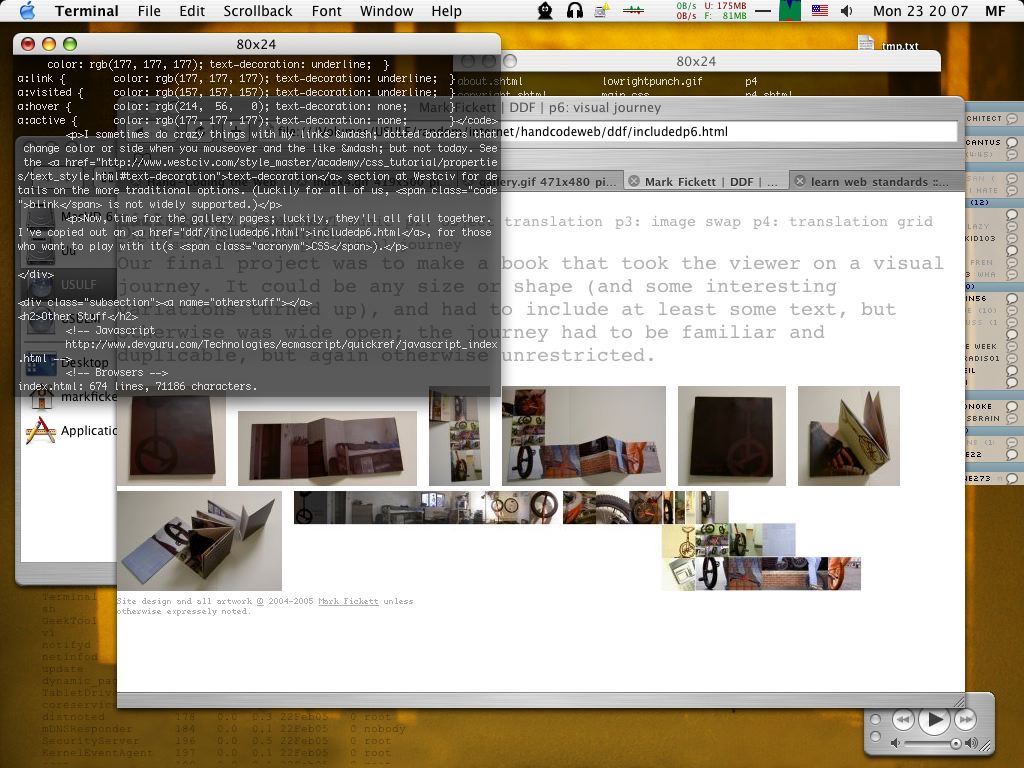Click the chat bubble beside ONOKE
Screen dimensions: 1024x768
(1012, 406)
